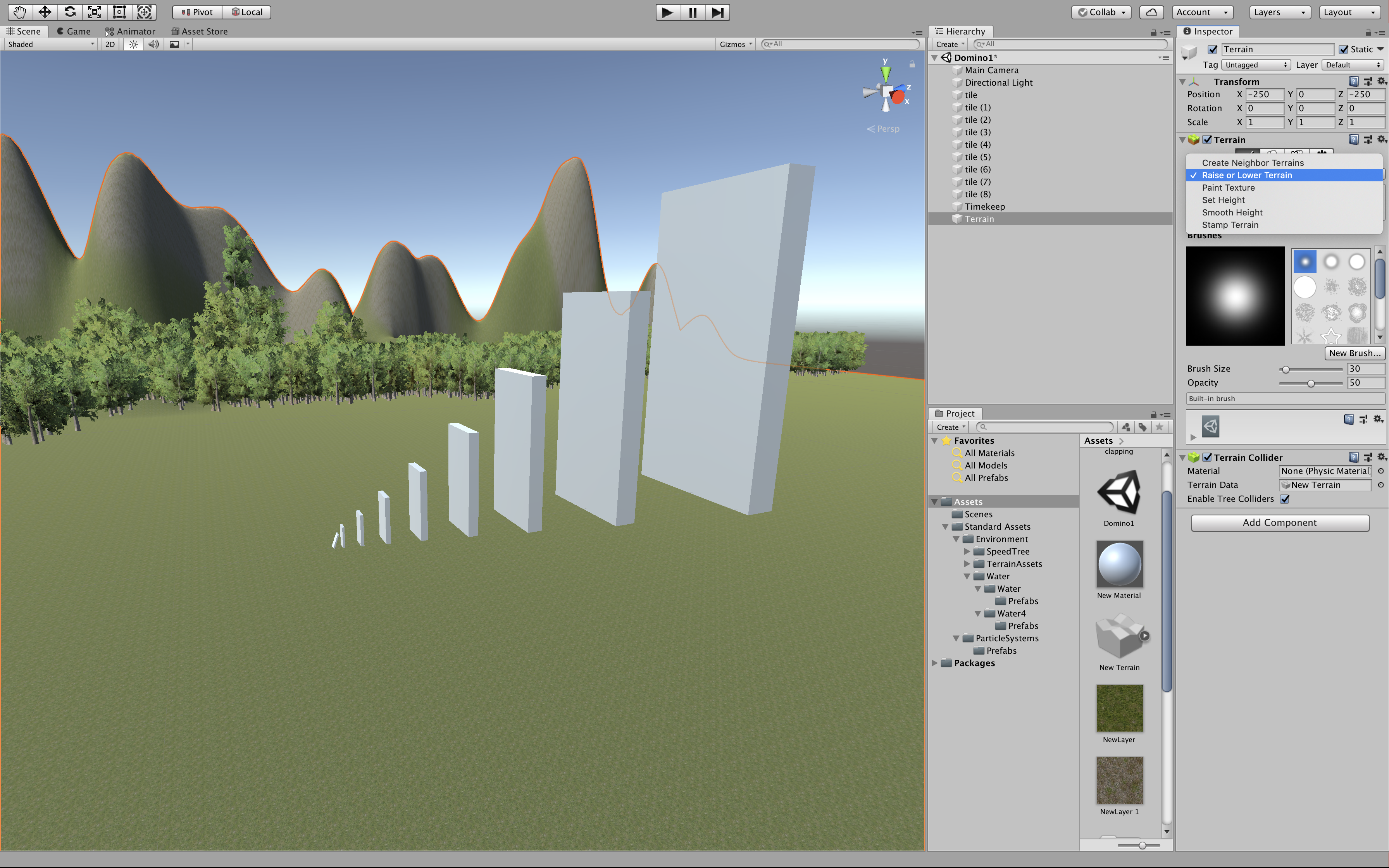Toggle the Static checkbox
1389x868 pixels.
1344,49
